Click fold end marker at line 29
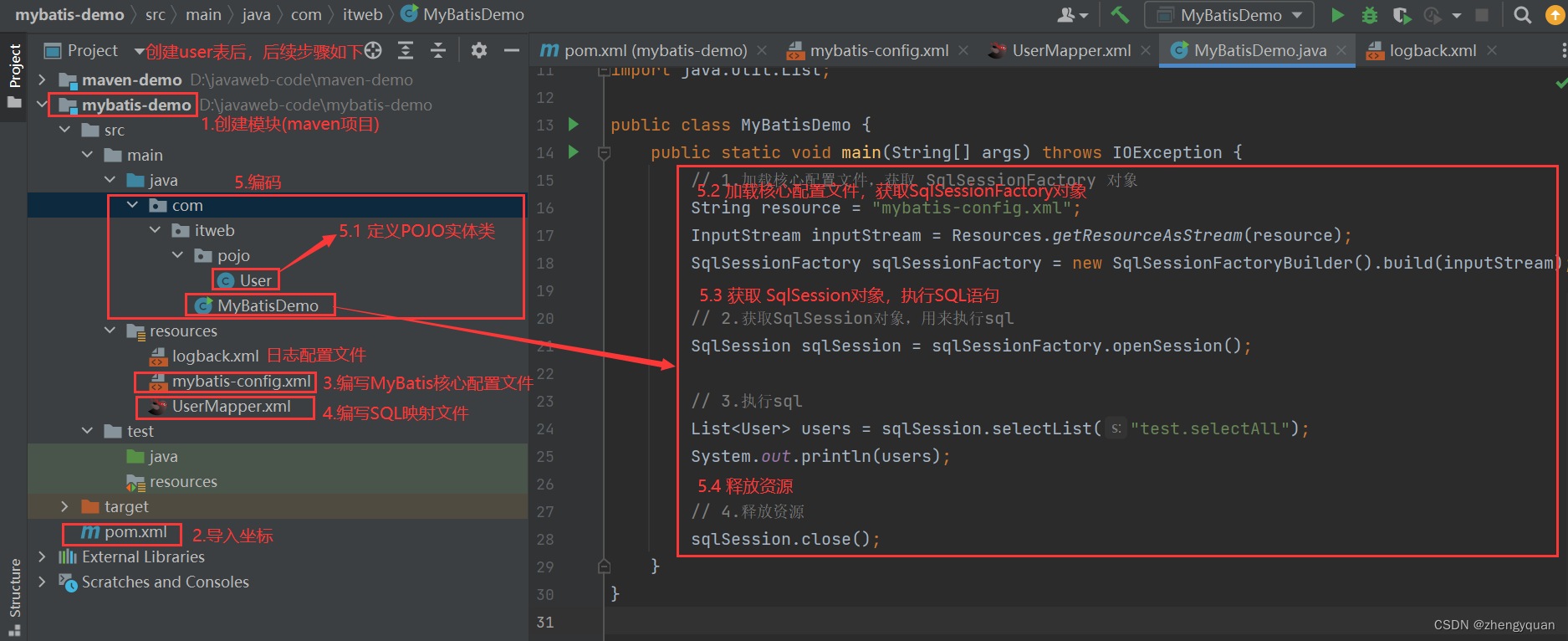 click(604, 567)
